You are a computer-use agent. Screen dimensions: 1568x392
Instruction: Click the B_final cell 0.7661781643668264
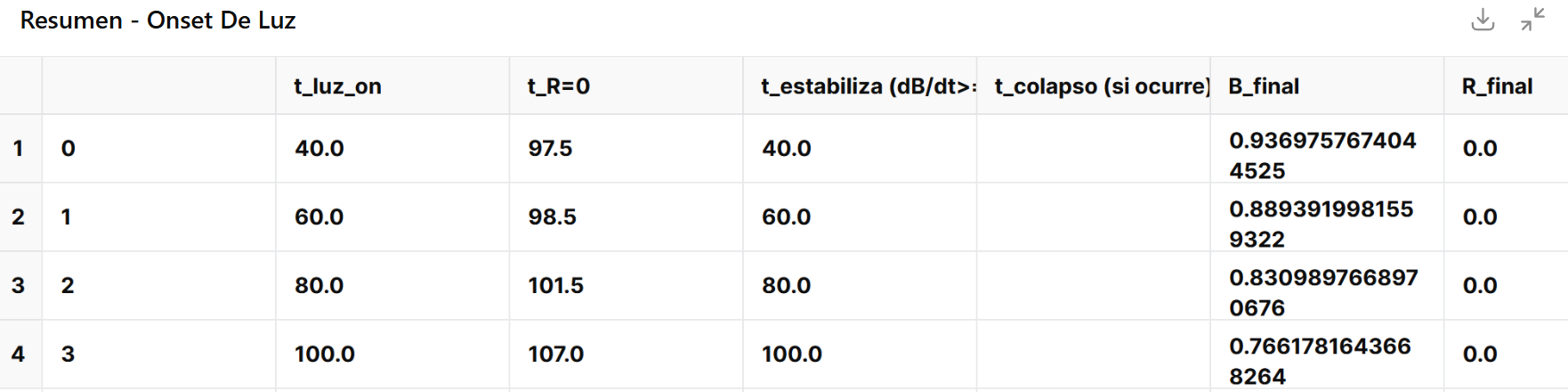point(1320,361)
